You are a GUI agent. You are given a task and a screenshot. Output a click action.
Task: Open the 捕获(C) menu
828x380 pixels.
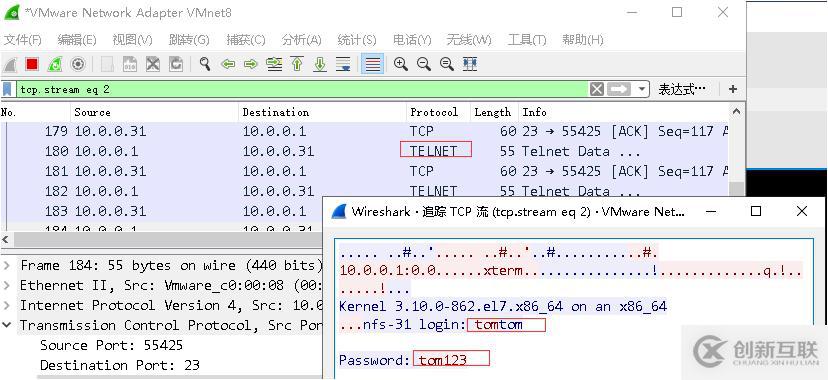[x=246, y=40]
